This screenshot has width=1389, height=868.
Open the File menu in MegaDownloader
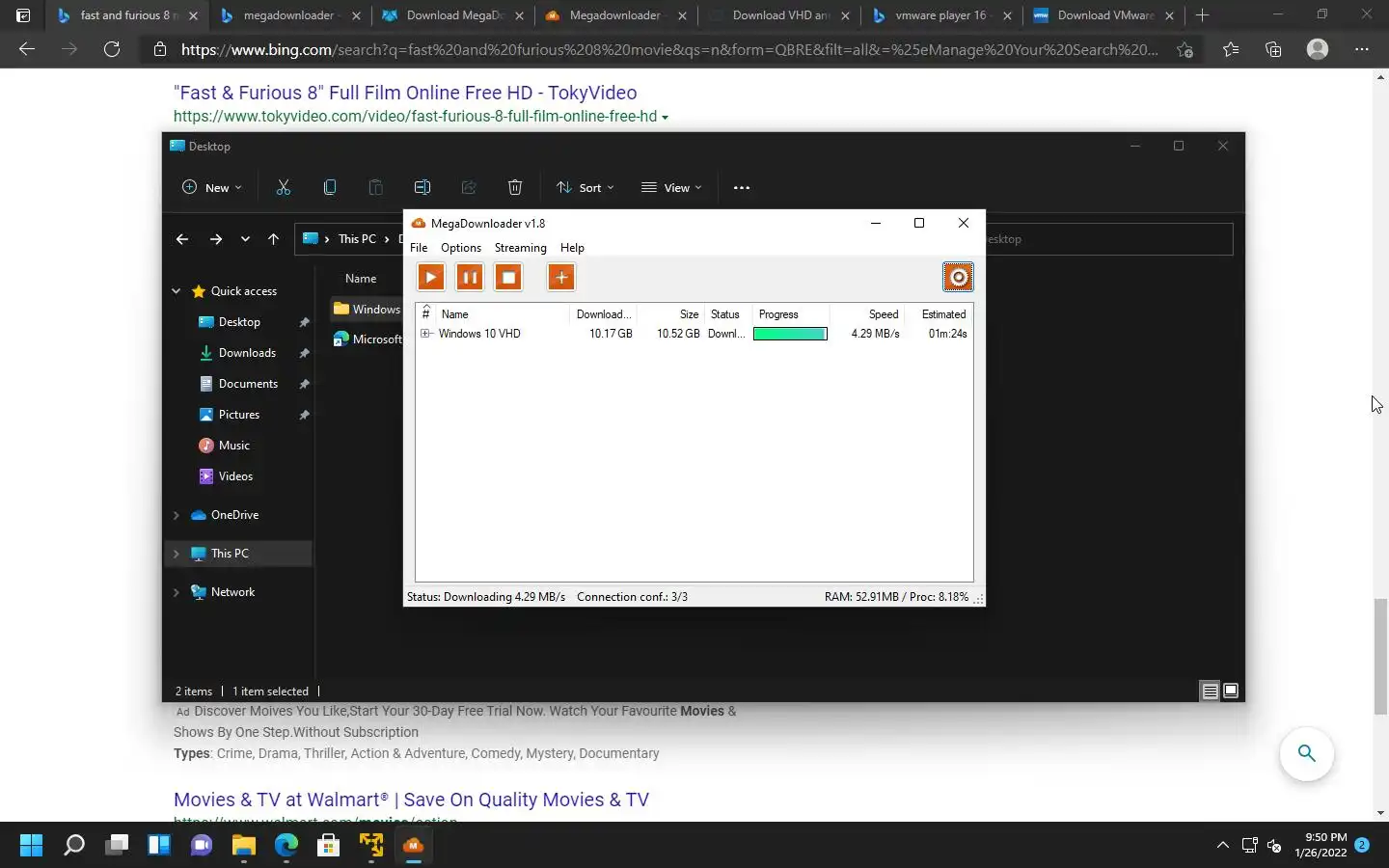[419, 248]
